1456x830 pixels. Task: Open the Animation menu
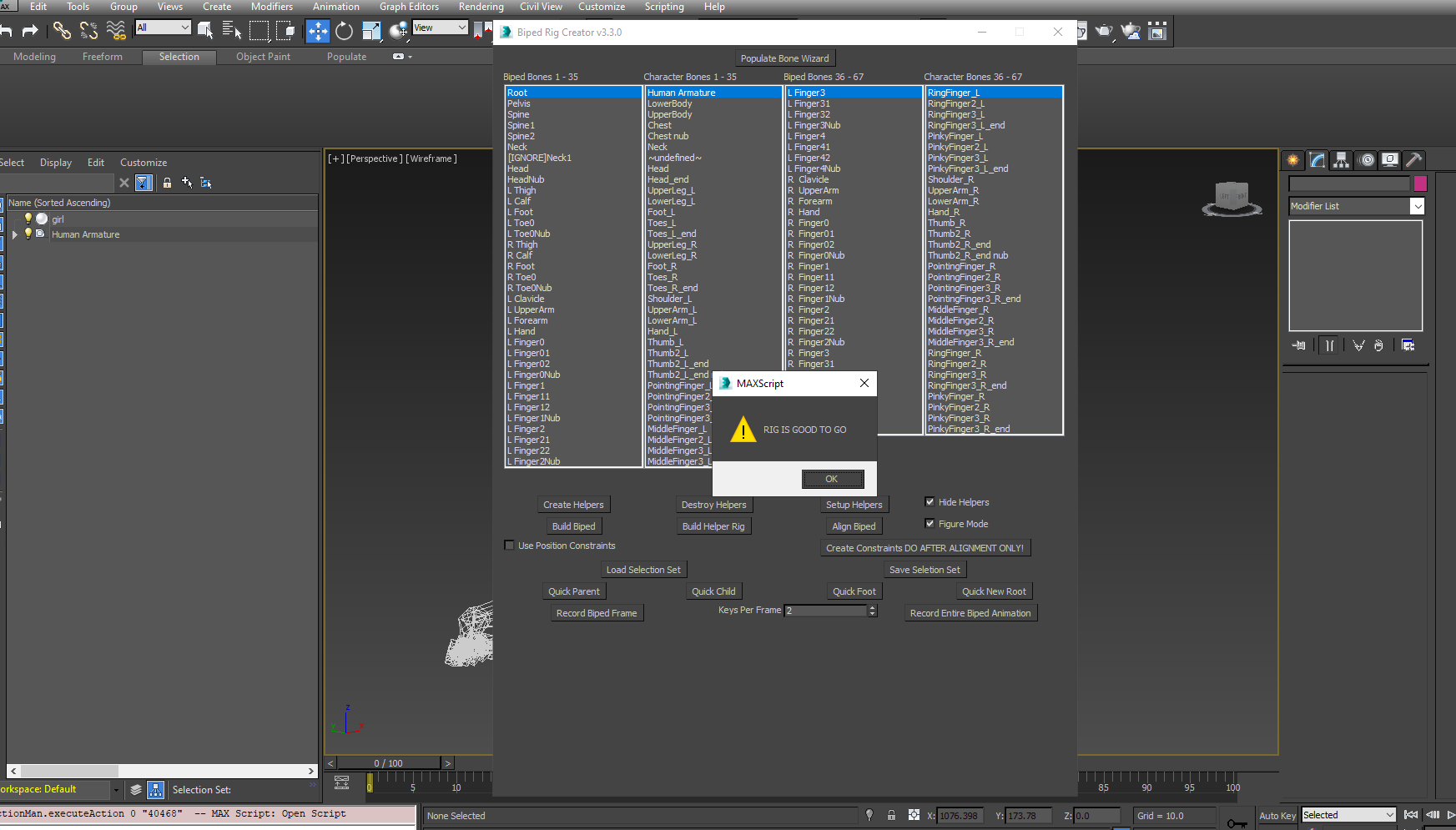336,7
